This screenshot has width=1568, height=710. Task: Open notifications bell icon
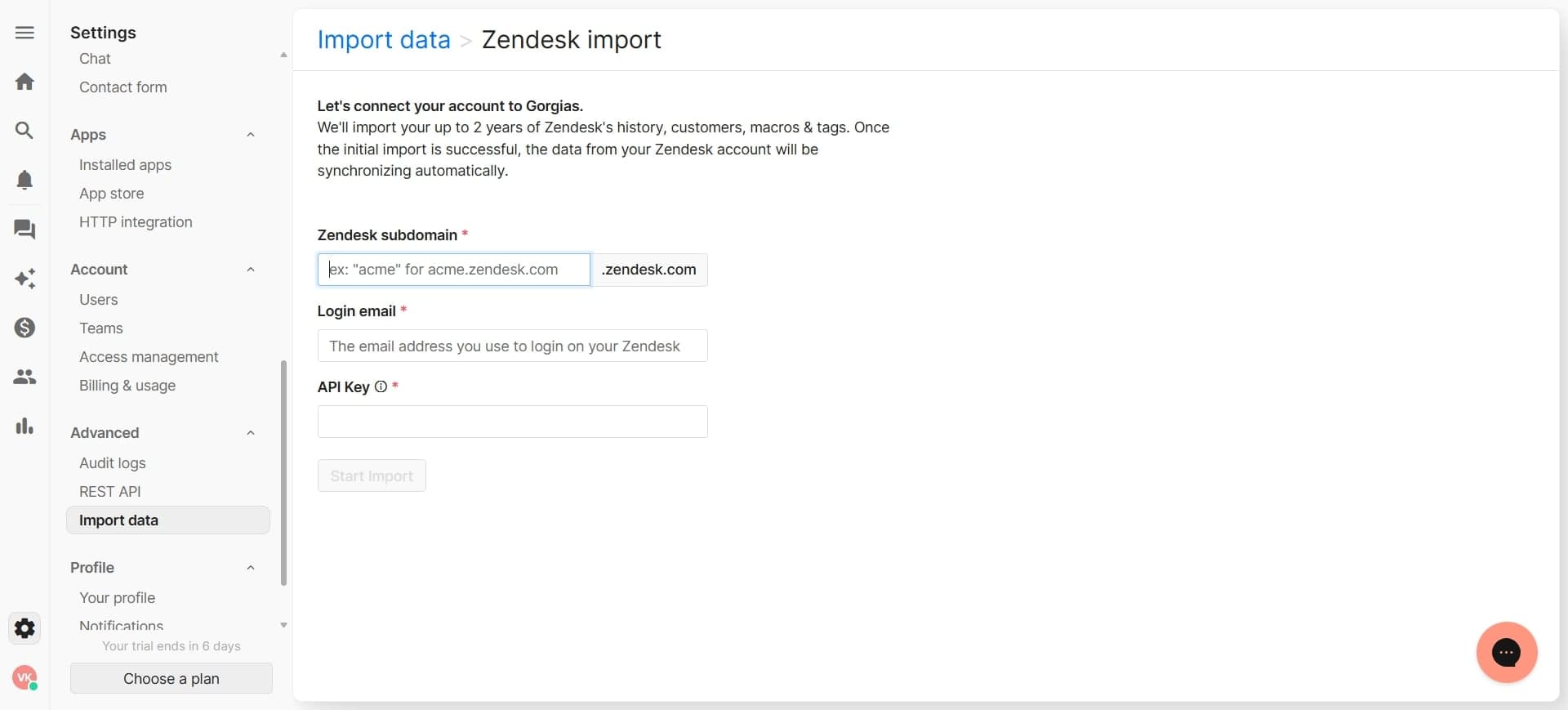[24, 180]
